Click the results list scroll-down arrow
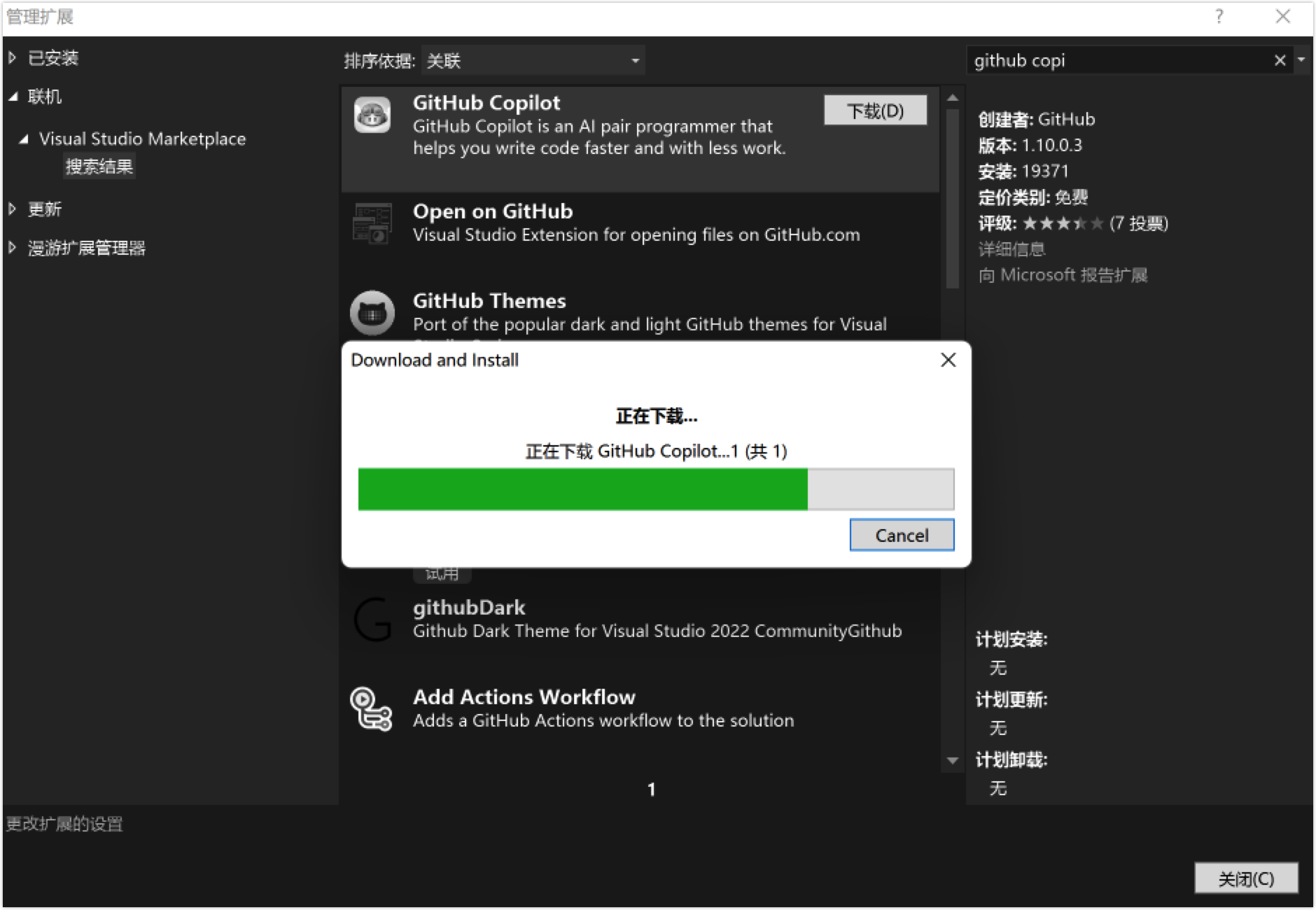Screen dimensions: 1316x910 coord(952,760)
